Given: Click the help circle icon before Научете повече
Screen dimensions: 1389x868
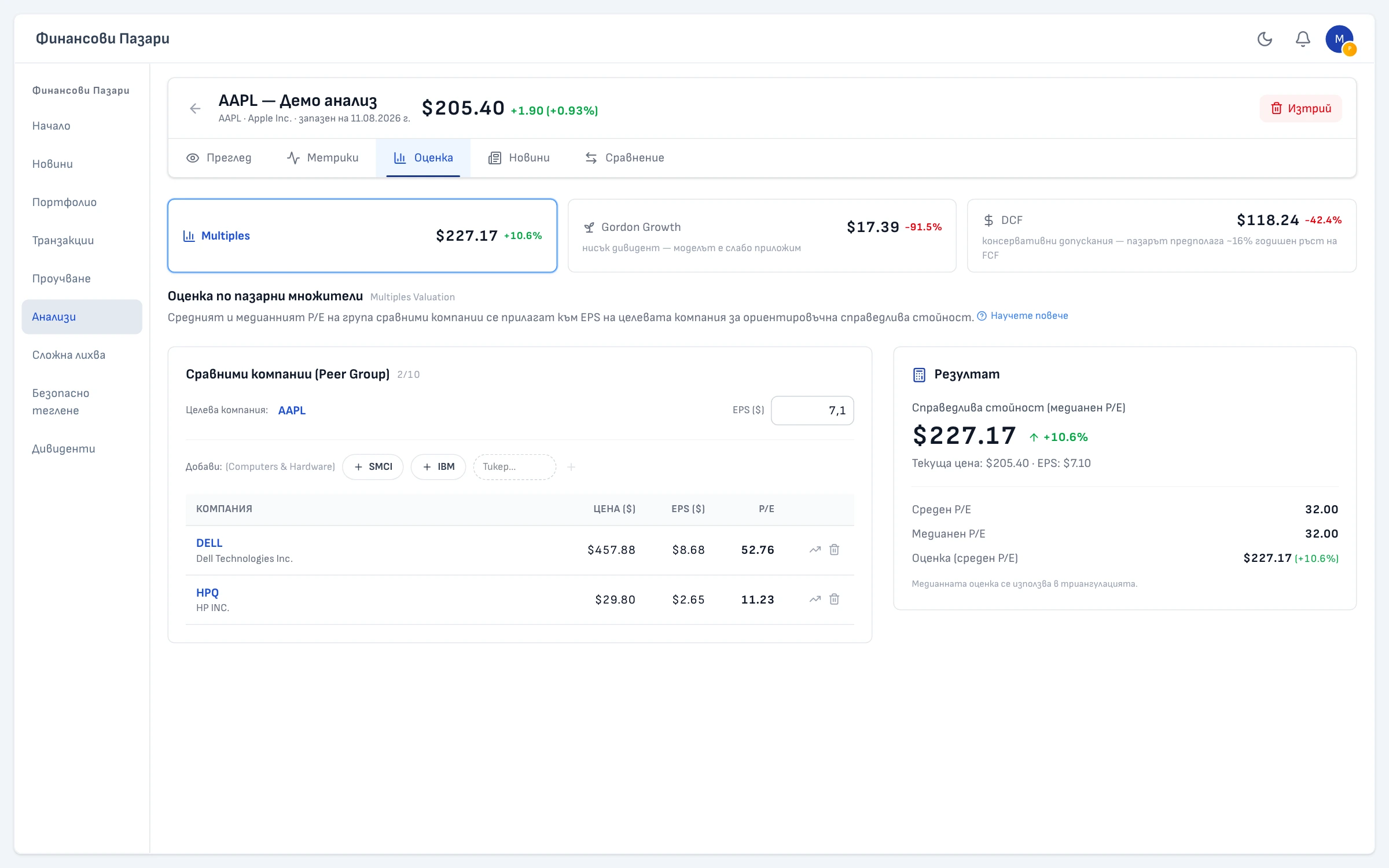Looking at the screenshot, I should (x=982, y=316).
